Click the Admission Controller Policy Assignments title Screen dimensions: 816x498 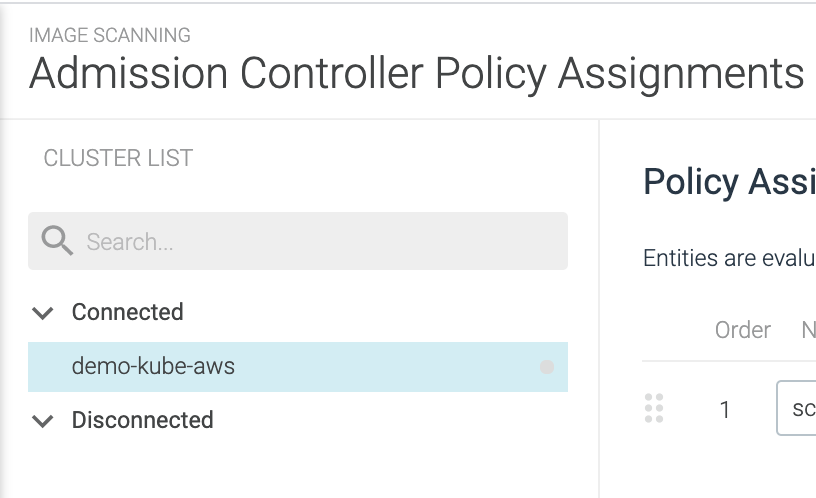click(416, 74)
